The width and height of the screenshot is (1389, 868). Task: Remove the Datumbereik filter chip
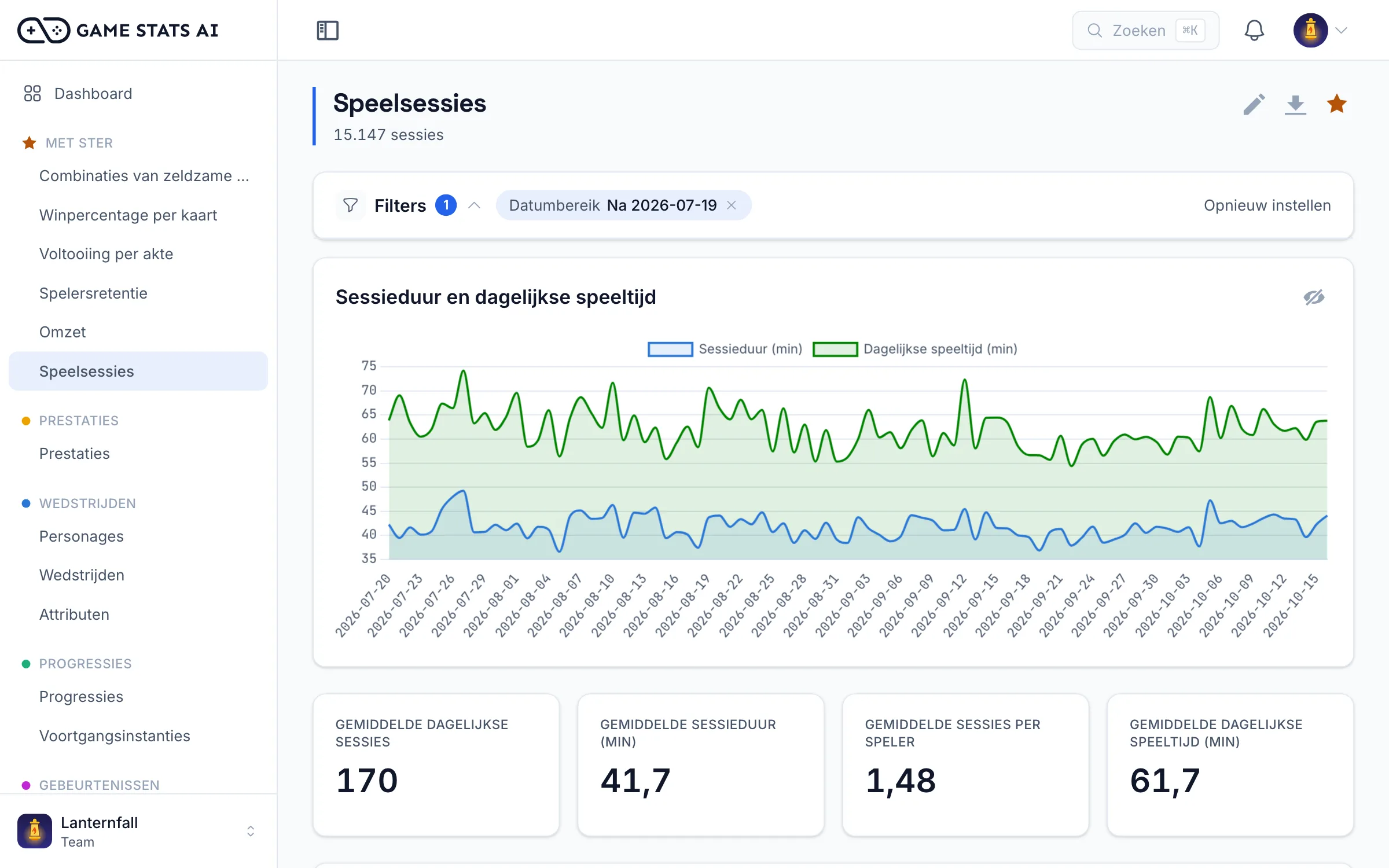coord(732,205)
